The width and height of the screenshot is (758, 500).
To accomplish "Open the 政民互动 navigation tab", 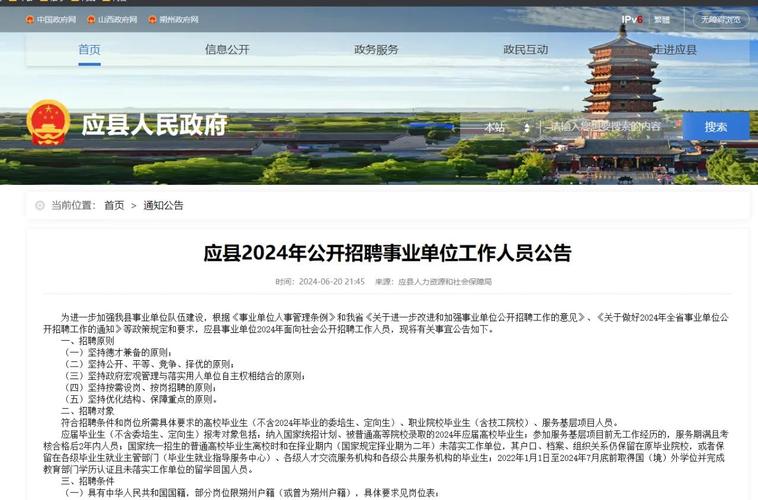I will coord(525,49).
